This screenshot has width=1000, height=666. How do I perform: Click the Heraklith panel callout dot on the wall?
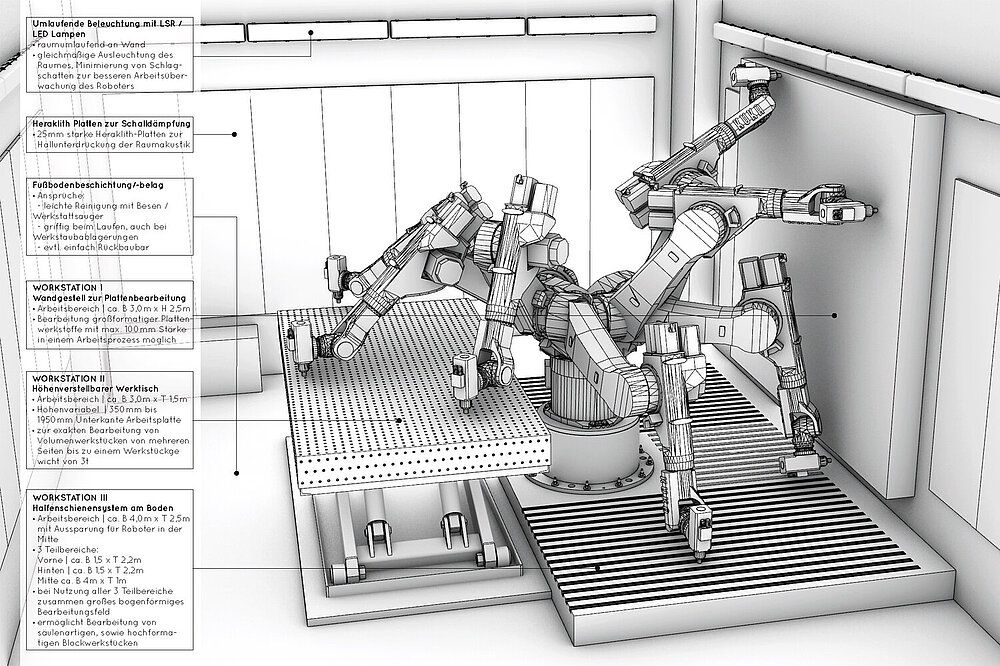(235, 133)
